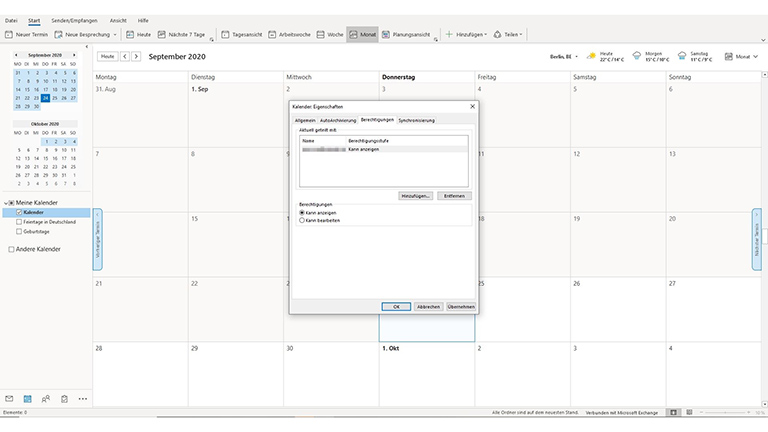
Task: Open the AutoArchivierung tab
Action: pyautogui.click(x=339, y=120)
